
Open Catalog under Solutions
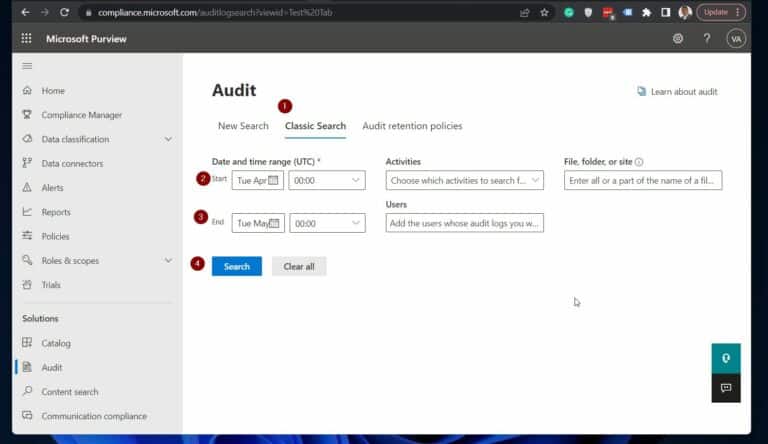click(x=56, y=343)
